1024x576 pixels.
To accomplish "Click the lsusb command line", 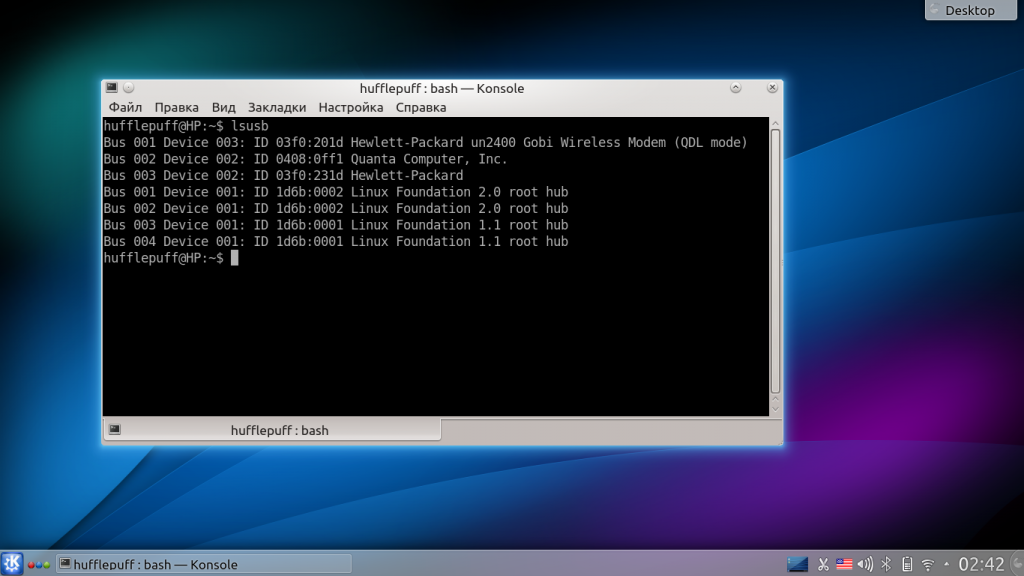I will [x=186, y=126].
